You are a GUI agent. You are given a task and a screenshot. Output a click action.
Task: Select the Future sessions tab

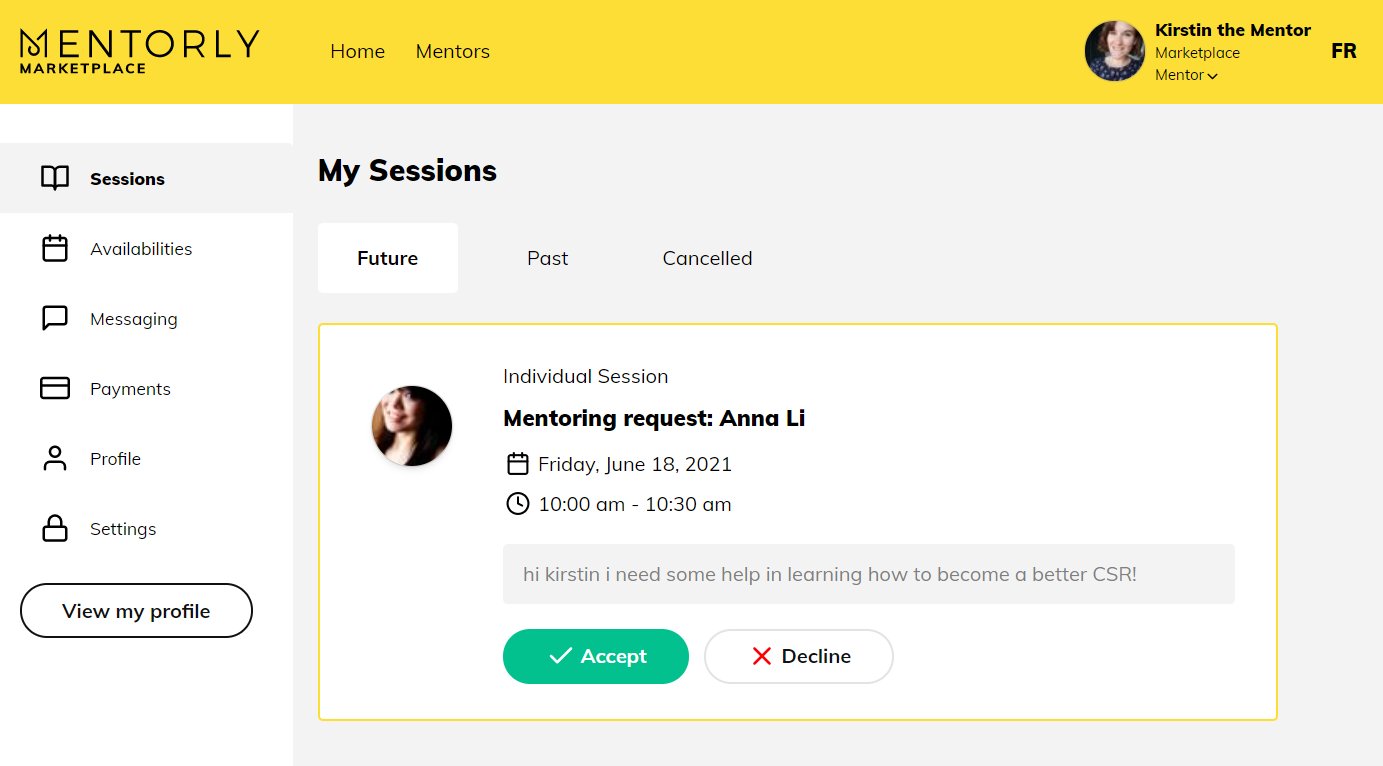388,258
